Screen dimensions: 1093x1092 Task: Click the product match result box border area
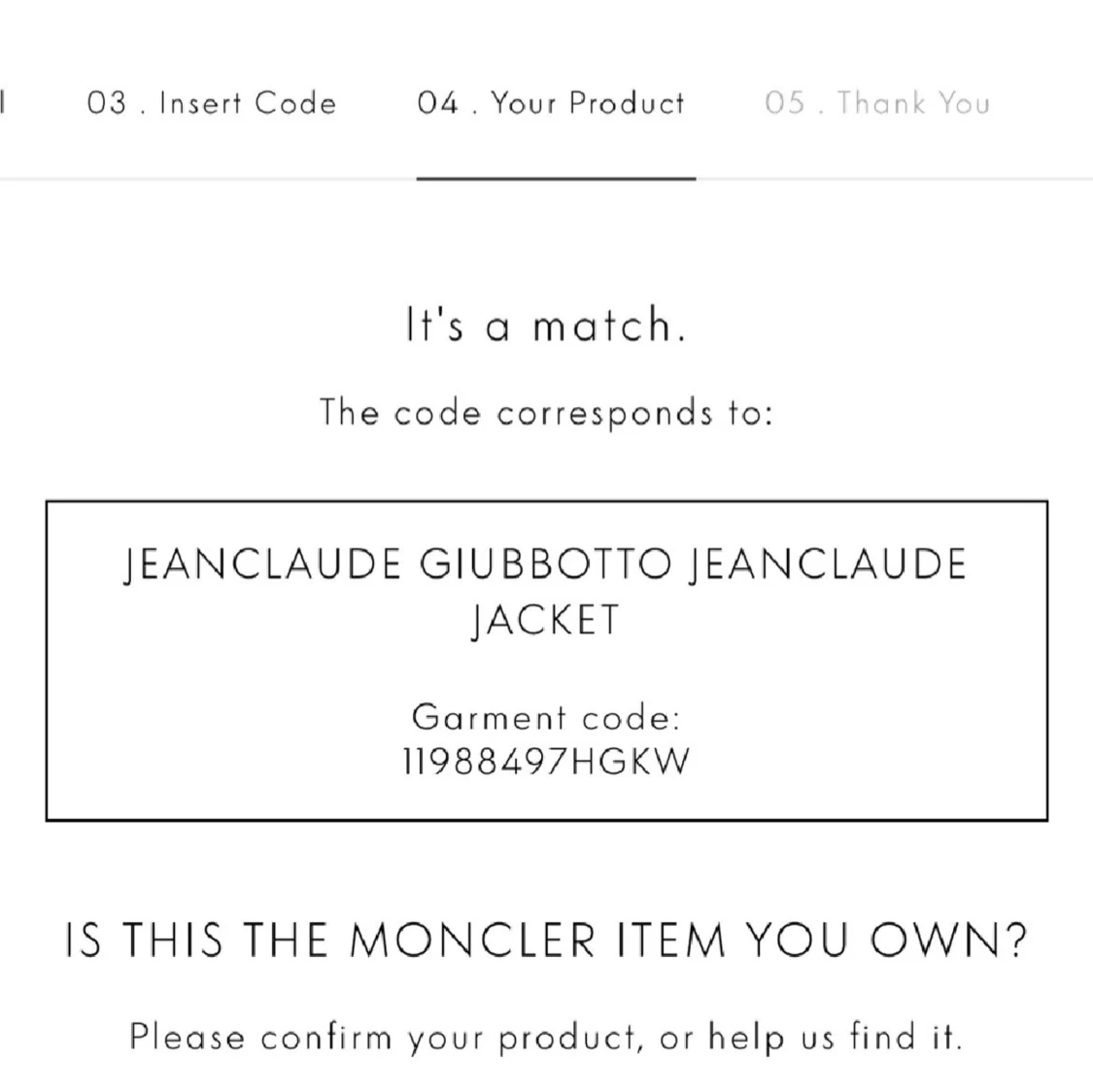tap(546, 661)
